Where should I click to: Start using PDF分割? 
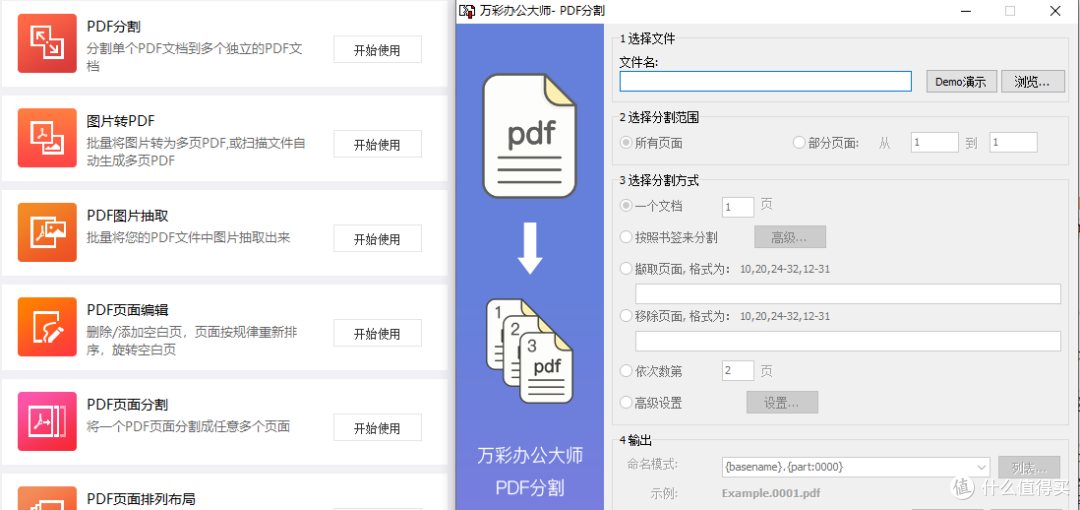(377, 50)
